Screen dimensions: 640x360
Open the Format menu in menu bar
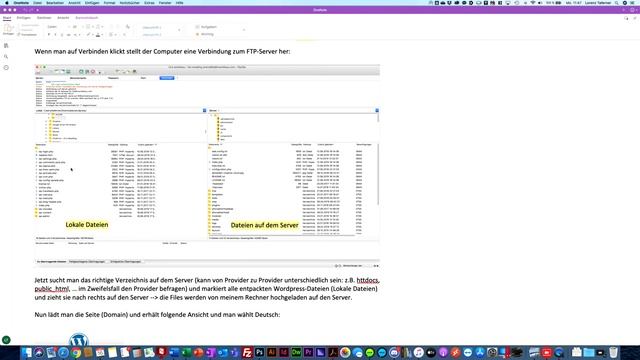click(x=109, y=3)
